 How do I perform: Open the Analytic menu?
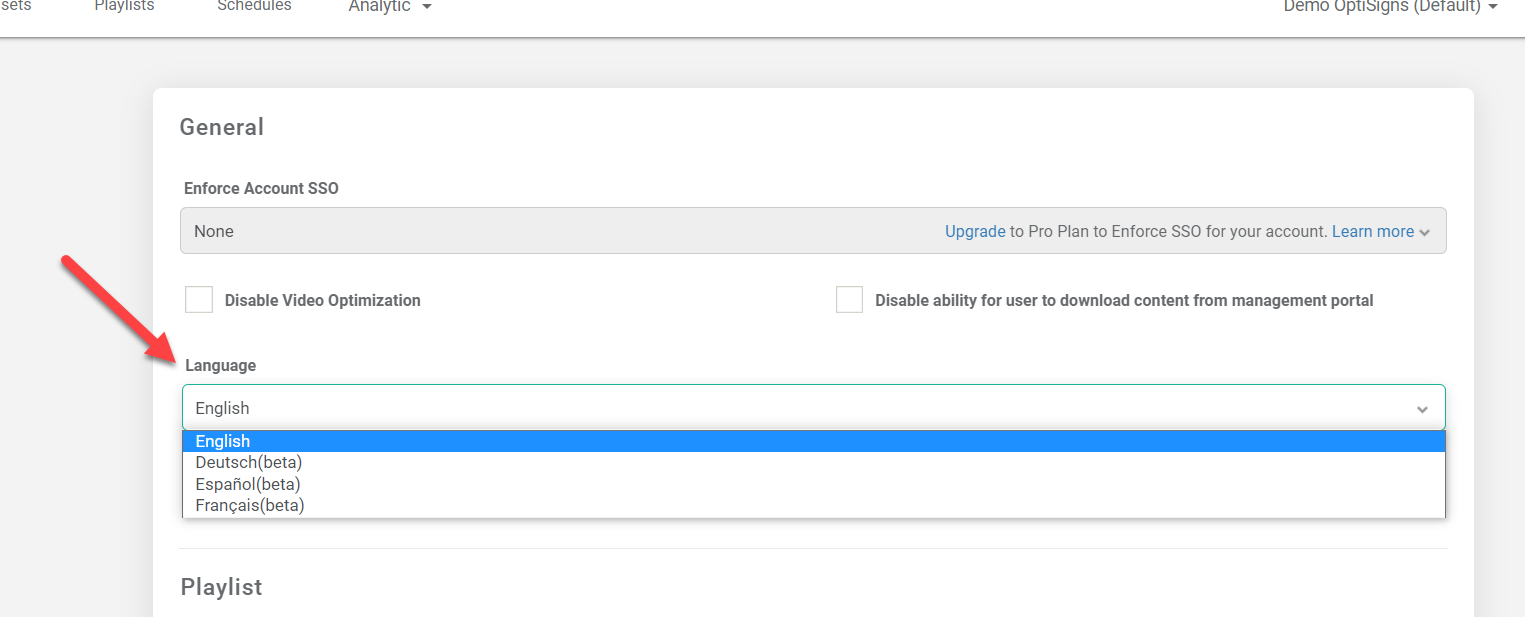380,7
